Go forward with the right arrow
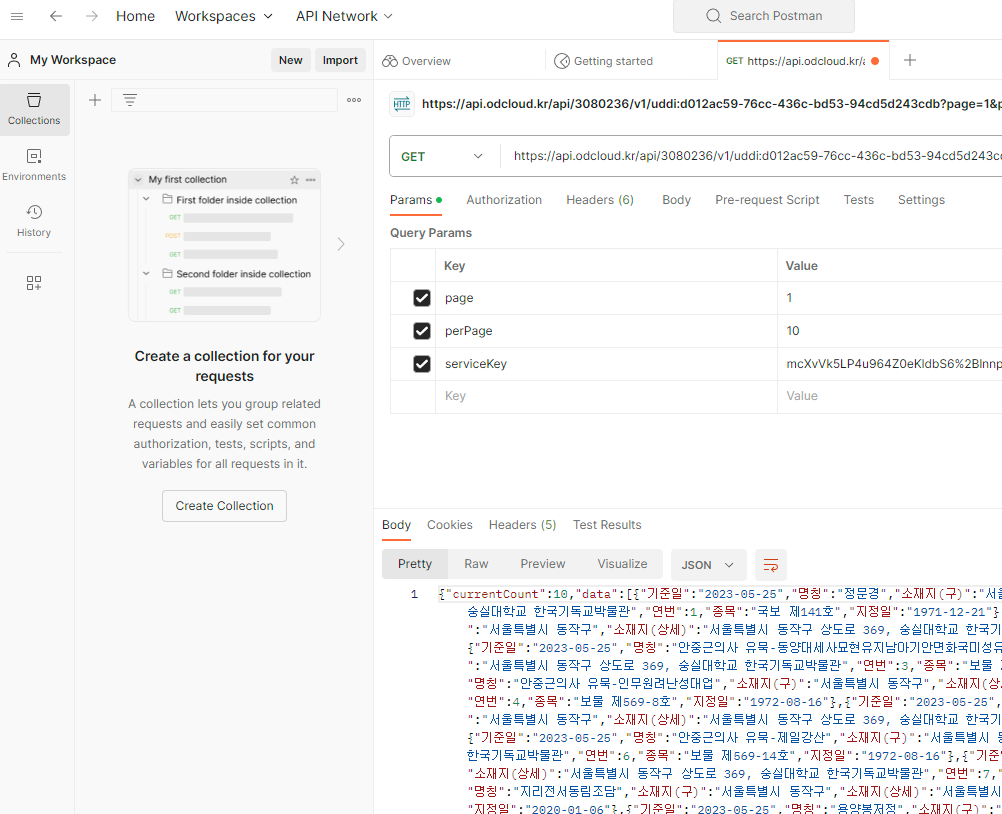This screenshot has height=814, width=1002. coord(92,16)
